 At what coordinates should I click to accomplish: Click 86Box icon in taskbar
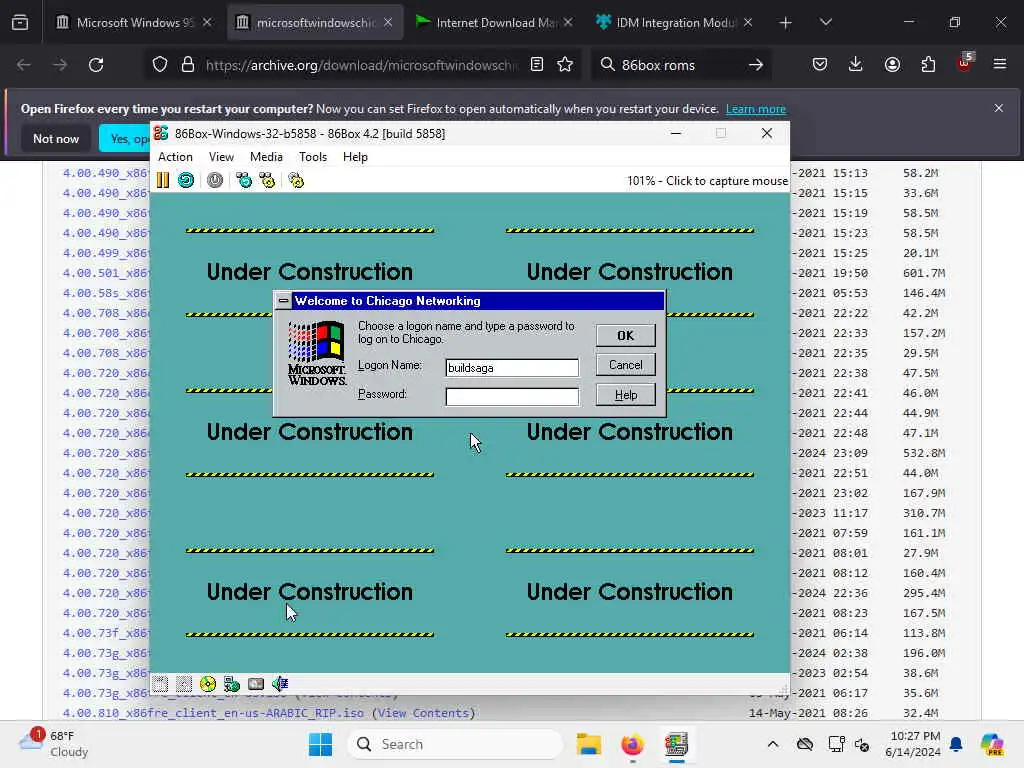point(677,744)
